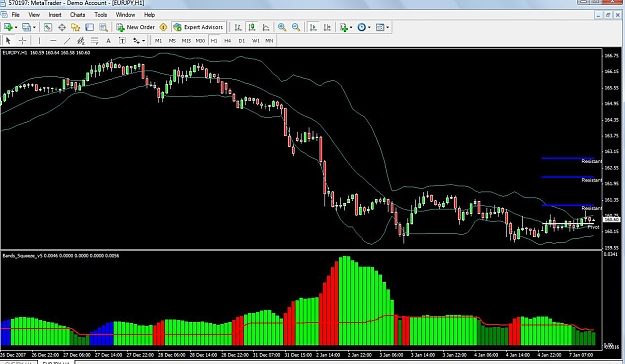Open the Window menu
This screenshot has height=364, width=625.
[x=125, y=15]
